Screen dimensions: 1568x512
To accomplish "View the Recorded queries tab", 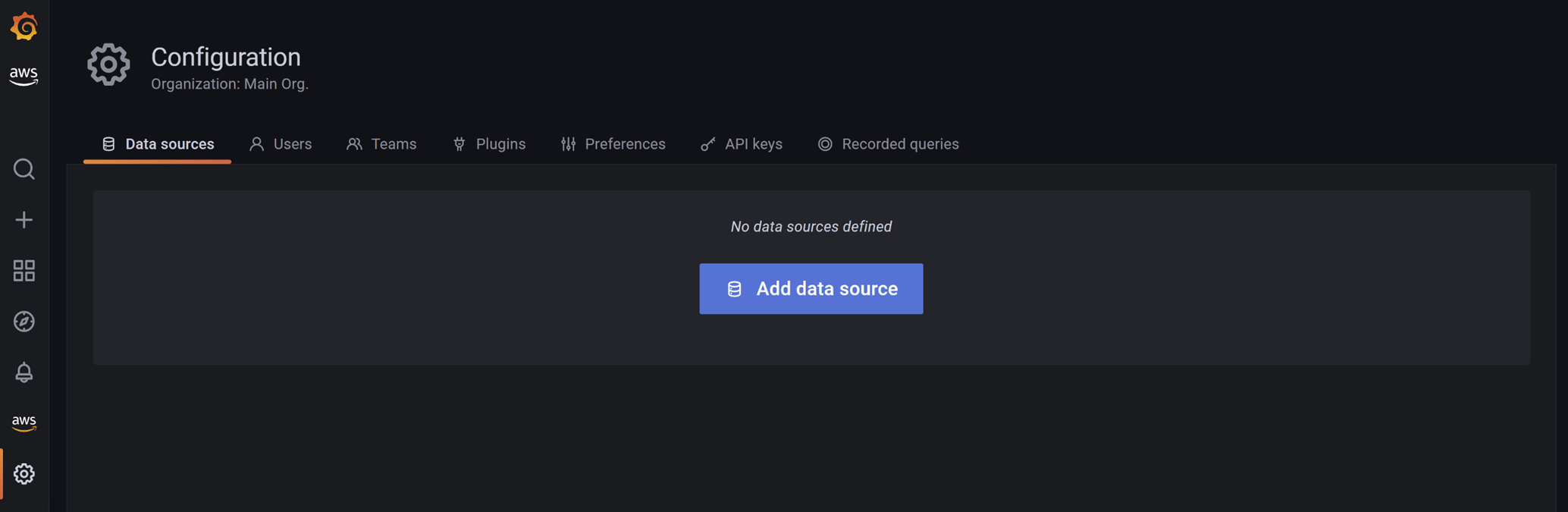I will point(888,144).
